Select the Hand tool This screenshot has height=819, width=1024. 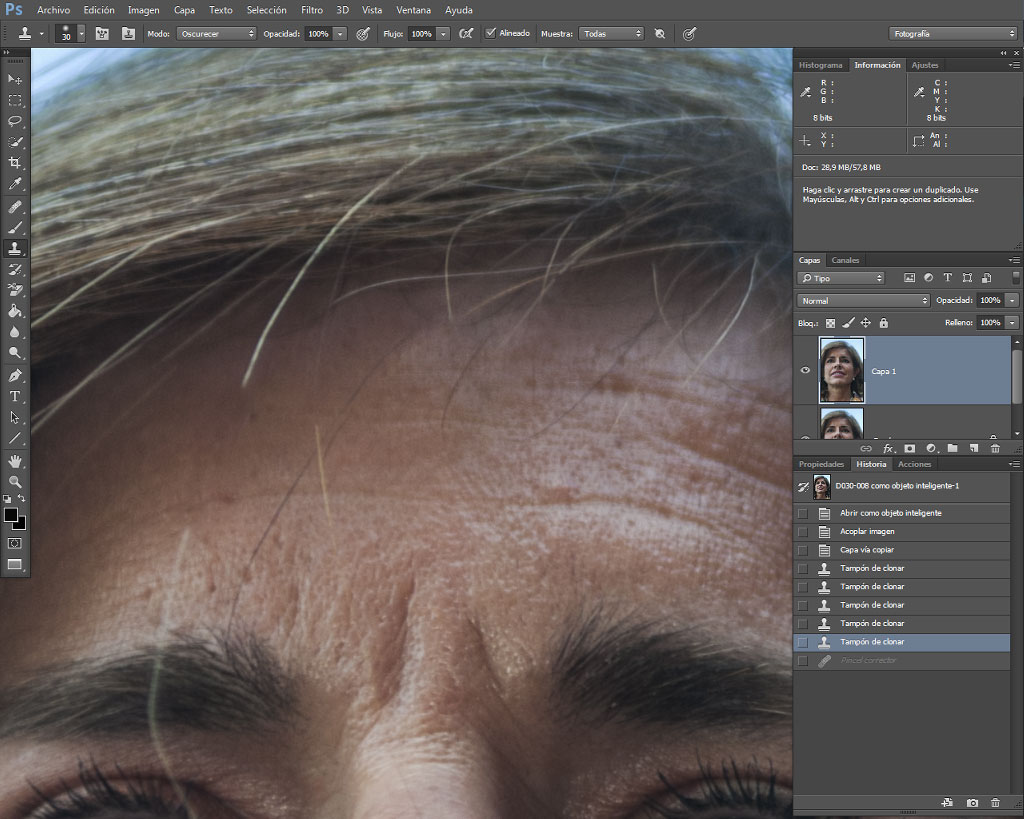tap(15, 461)
